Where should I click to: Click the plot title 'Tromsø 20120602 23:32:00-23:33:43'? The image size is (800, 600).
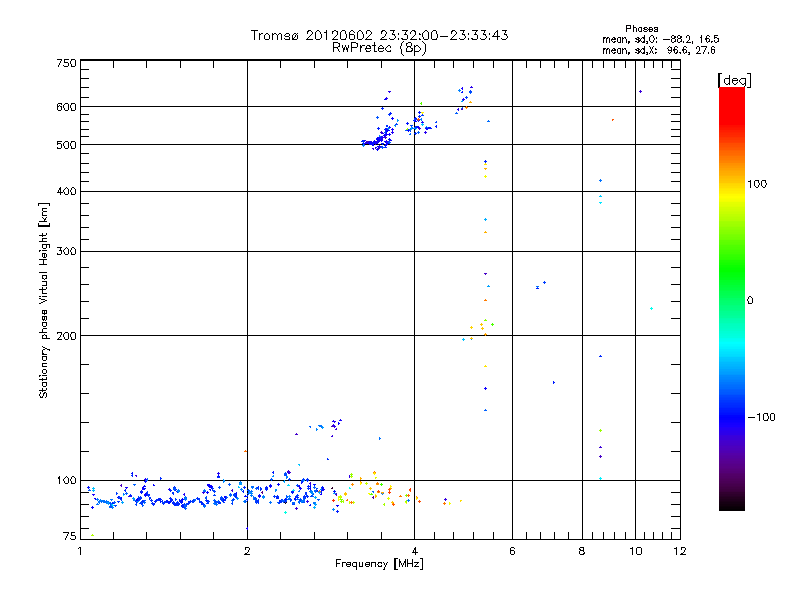379,35
